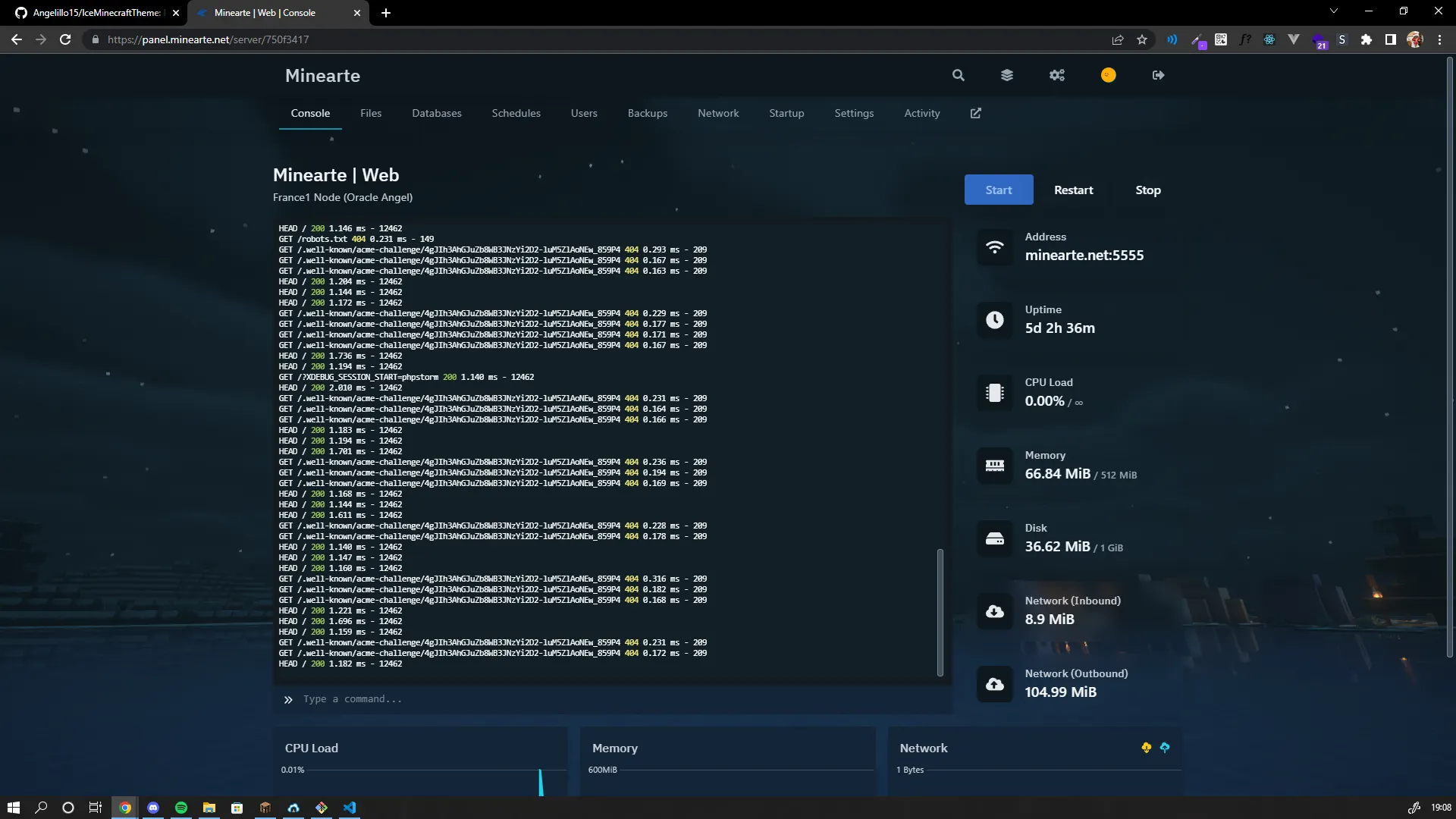Click the console vertical scrollbar thumb

tap(940, 611)
